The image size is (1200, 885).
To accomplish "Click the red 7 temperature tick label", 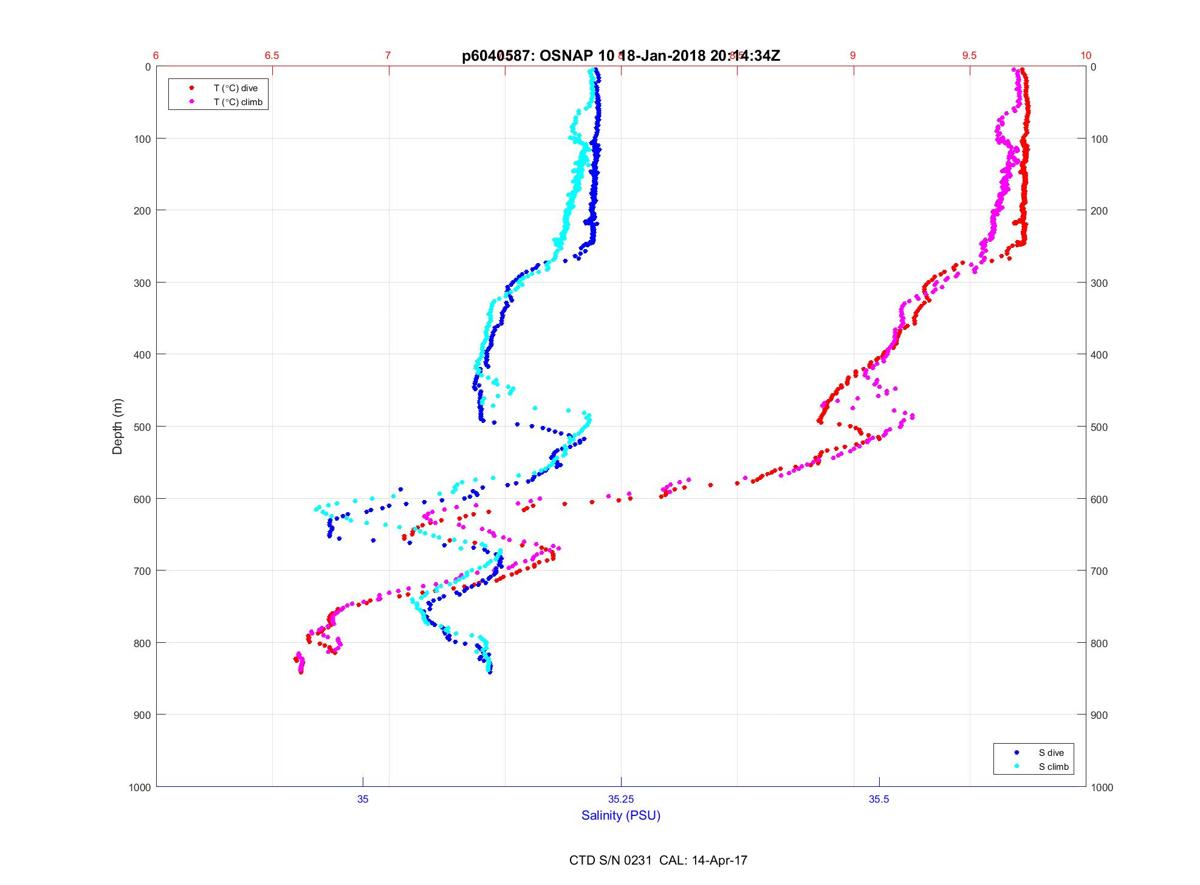I will pos(389,56).
